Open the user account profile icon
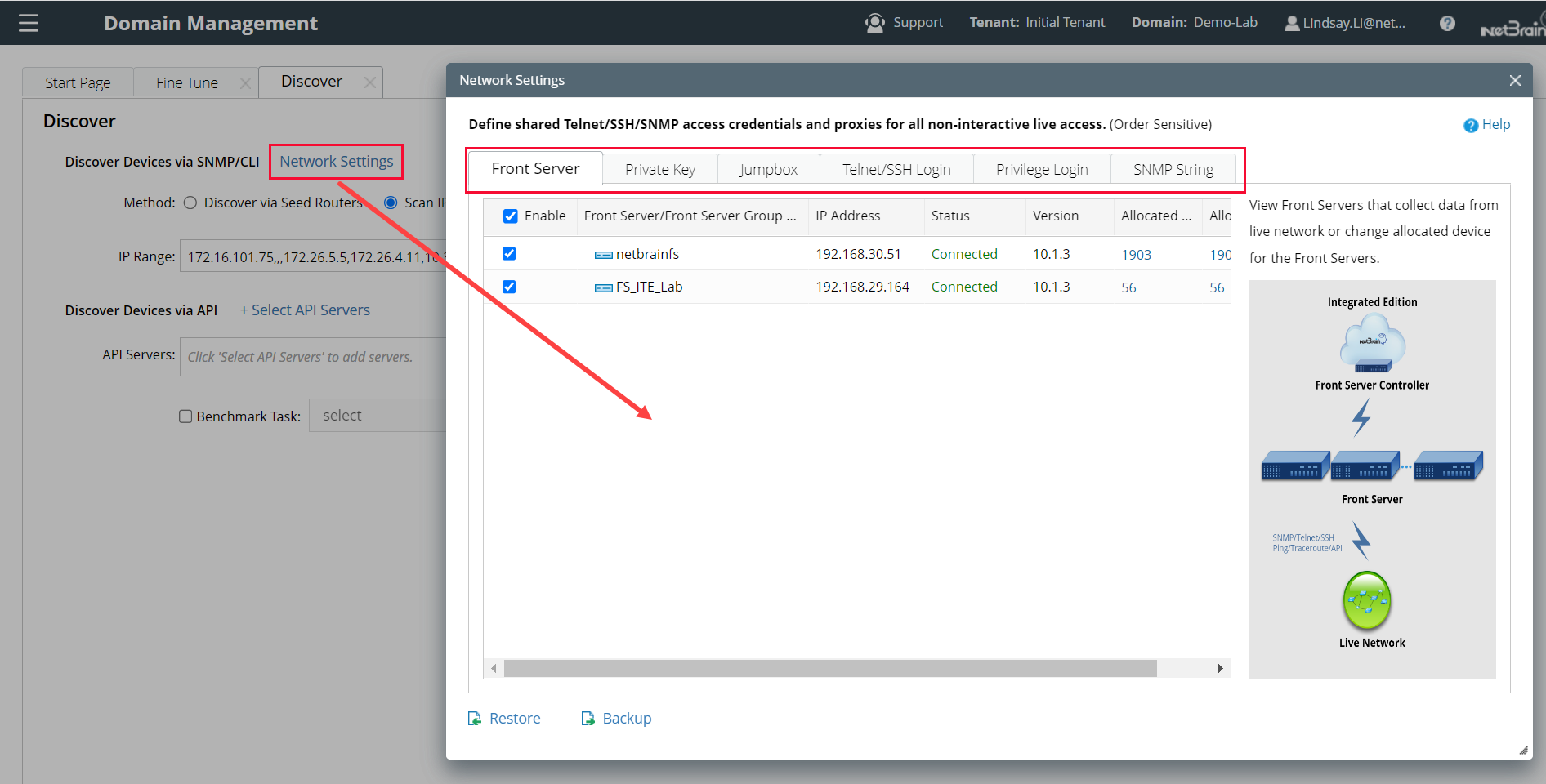The width and height of the screenshot is (1546, 784). point(1292,23)
